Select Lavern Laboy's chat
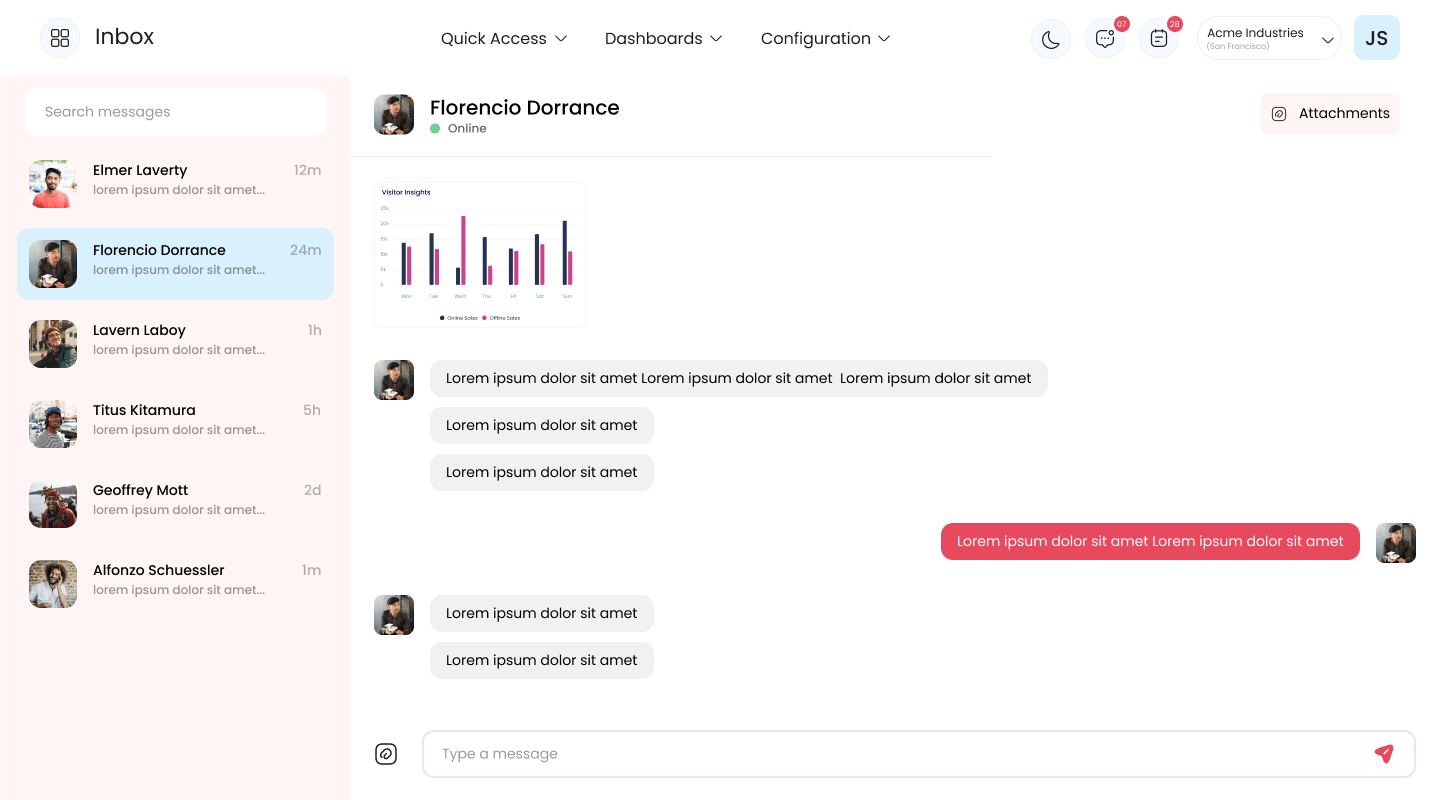The width and height of the screenshot is (1440, 800). pyautogui.click(x=176, y=344)
